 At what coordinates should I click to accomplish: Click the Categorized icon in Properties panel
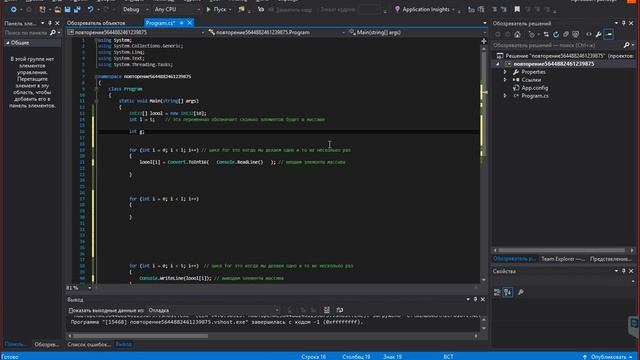tap(497, 292)
